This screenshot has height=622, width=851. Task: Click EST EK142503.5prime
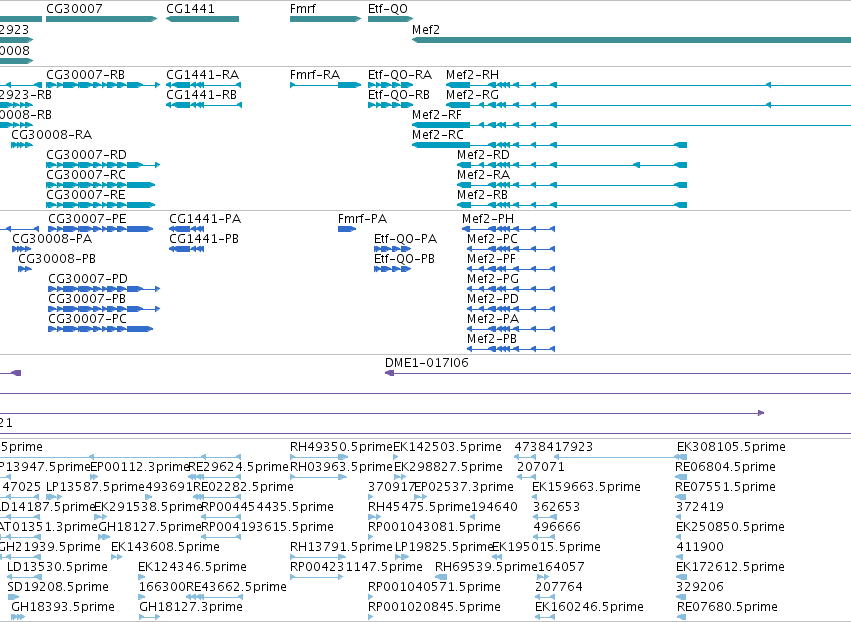(x=396, y=457)
